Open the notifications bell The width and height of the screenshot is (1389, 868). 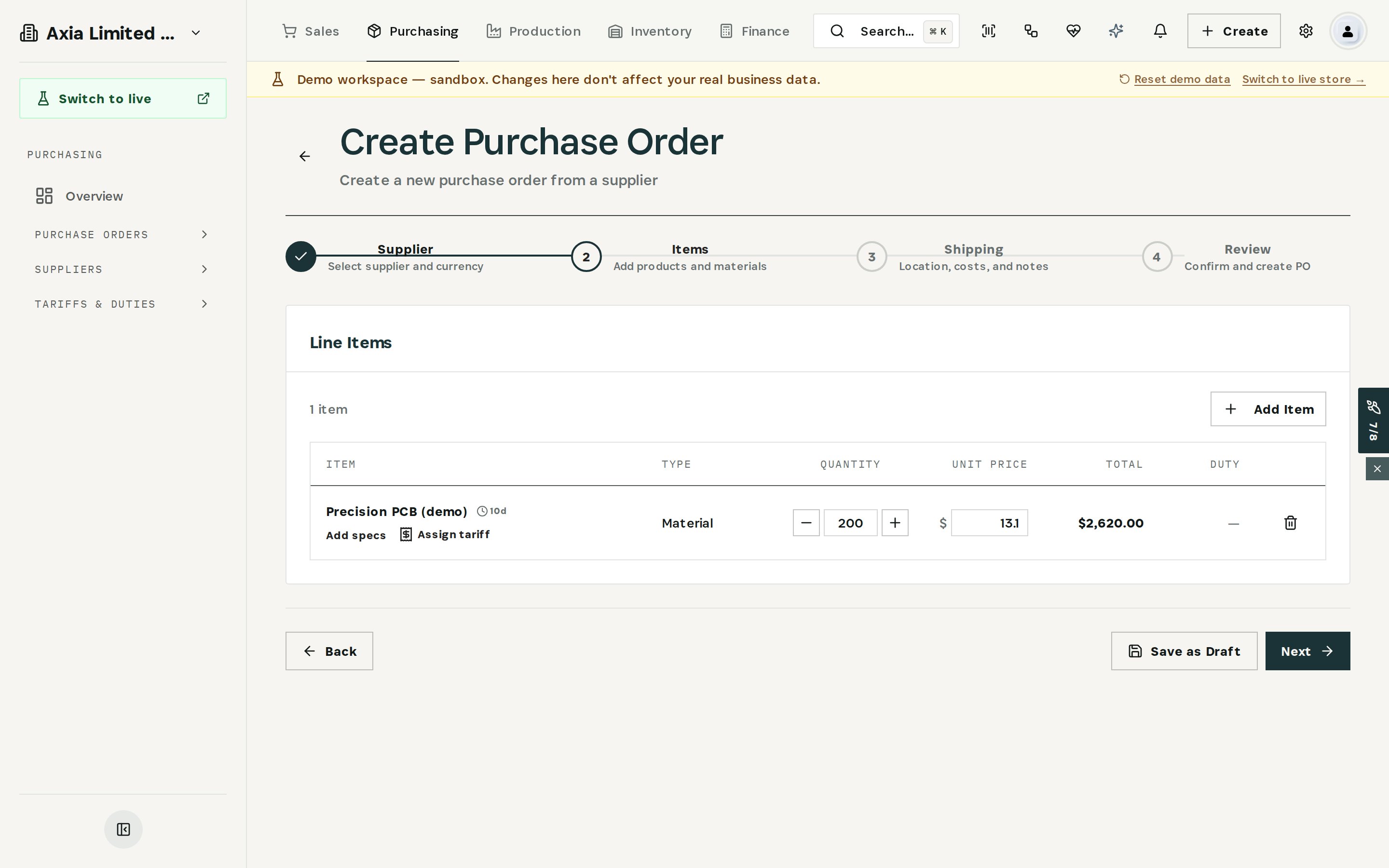pos(1160,31)
